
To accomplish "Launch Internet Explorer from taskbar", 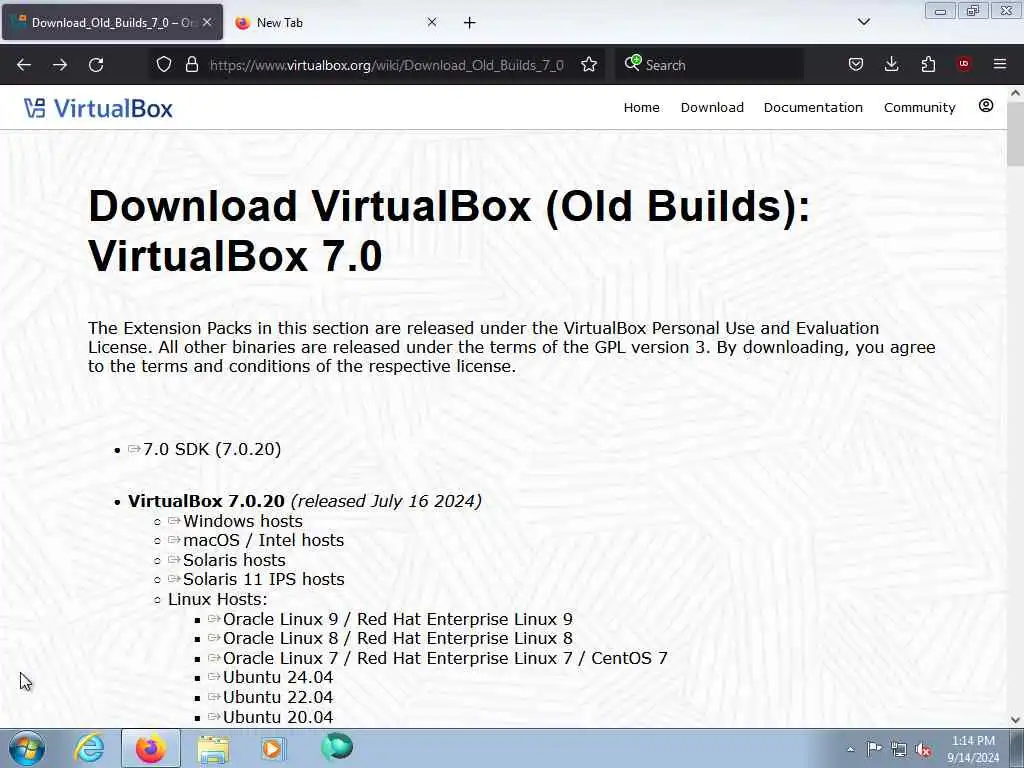I will coord(89,748).
